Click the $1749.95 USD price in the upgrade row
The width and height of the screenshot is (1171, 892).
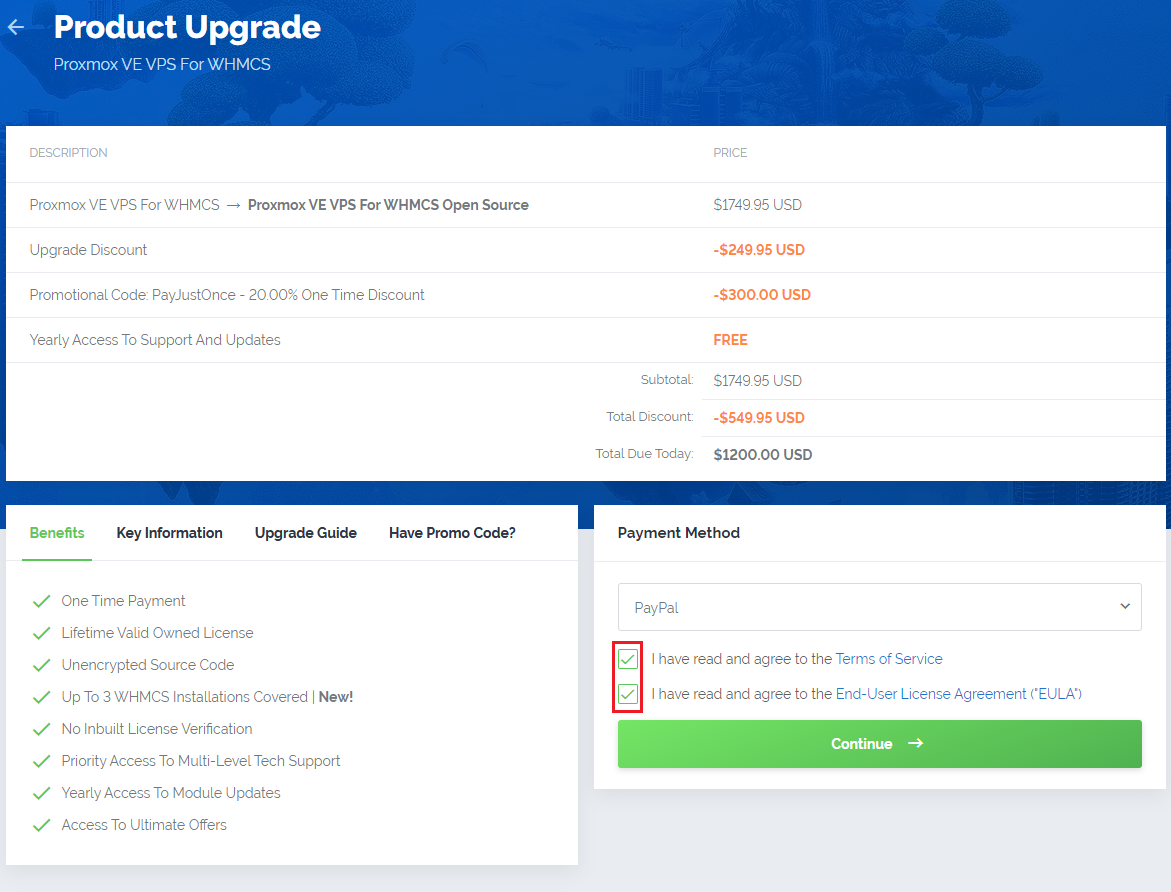[757, 205]
